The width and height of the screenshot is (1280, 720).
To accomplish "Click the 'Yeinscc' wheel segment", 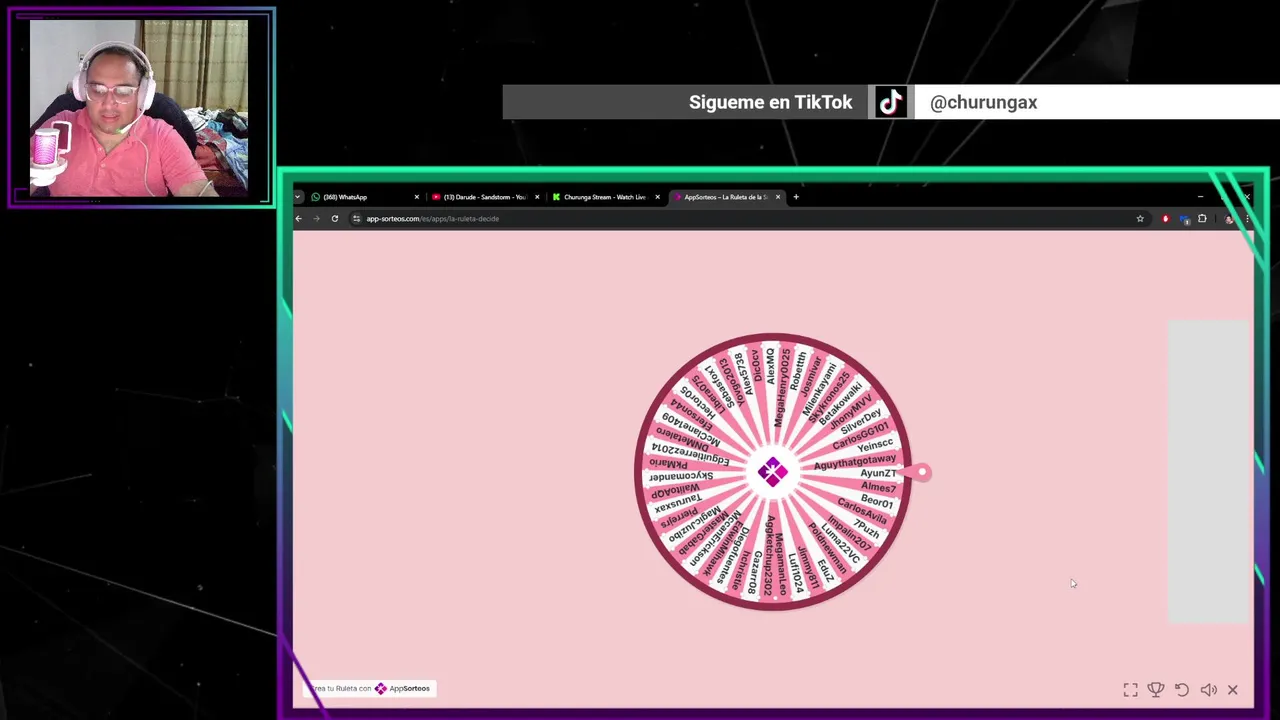I will click(x=875, y=445).
